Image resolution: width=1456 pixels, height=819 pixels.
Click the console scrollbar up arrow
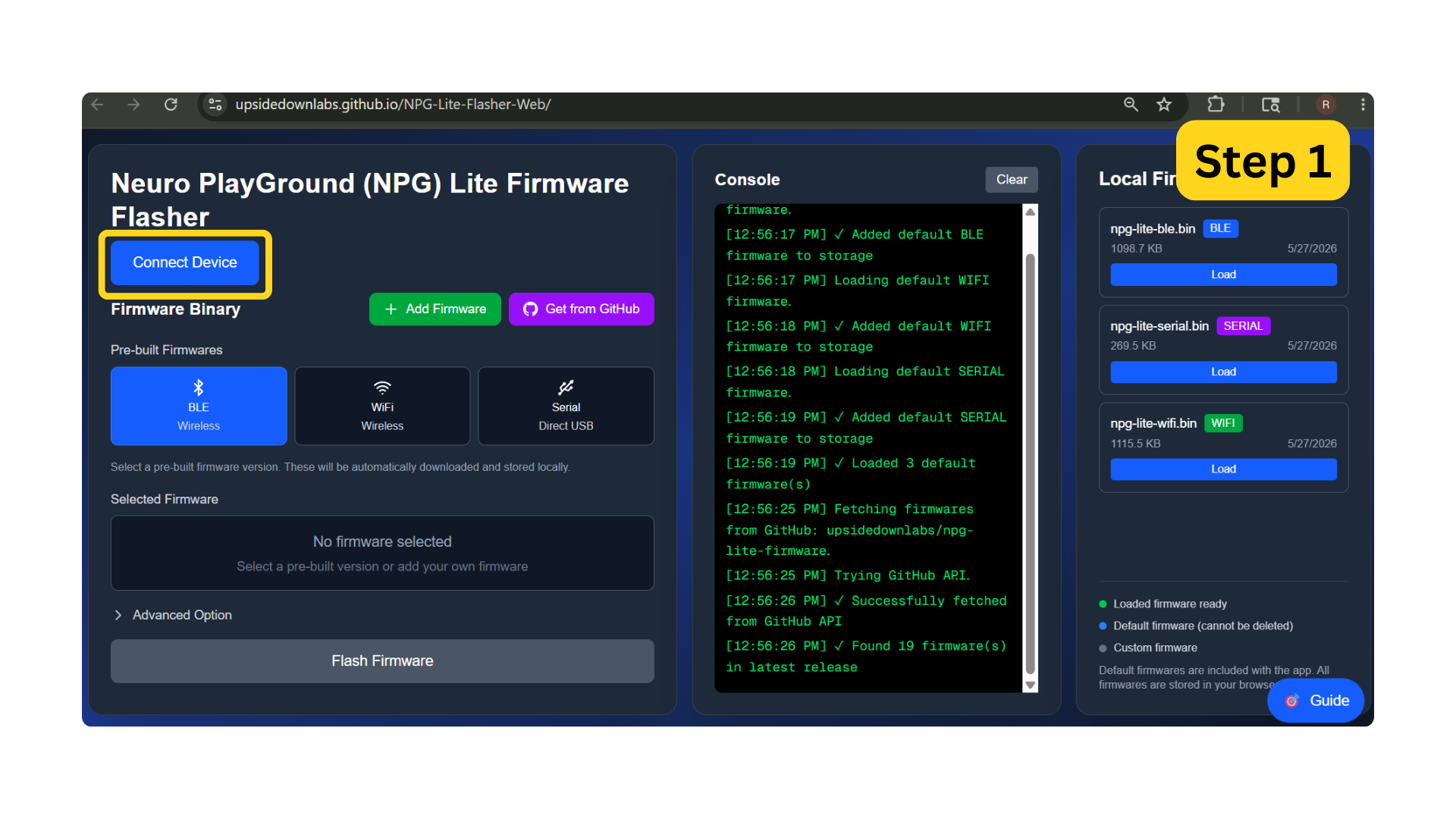click(1030, 212)
